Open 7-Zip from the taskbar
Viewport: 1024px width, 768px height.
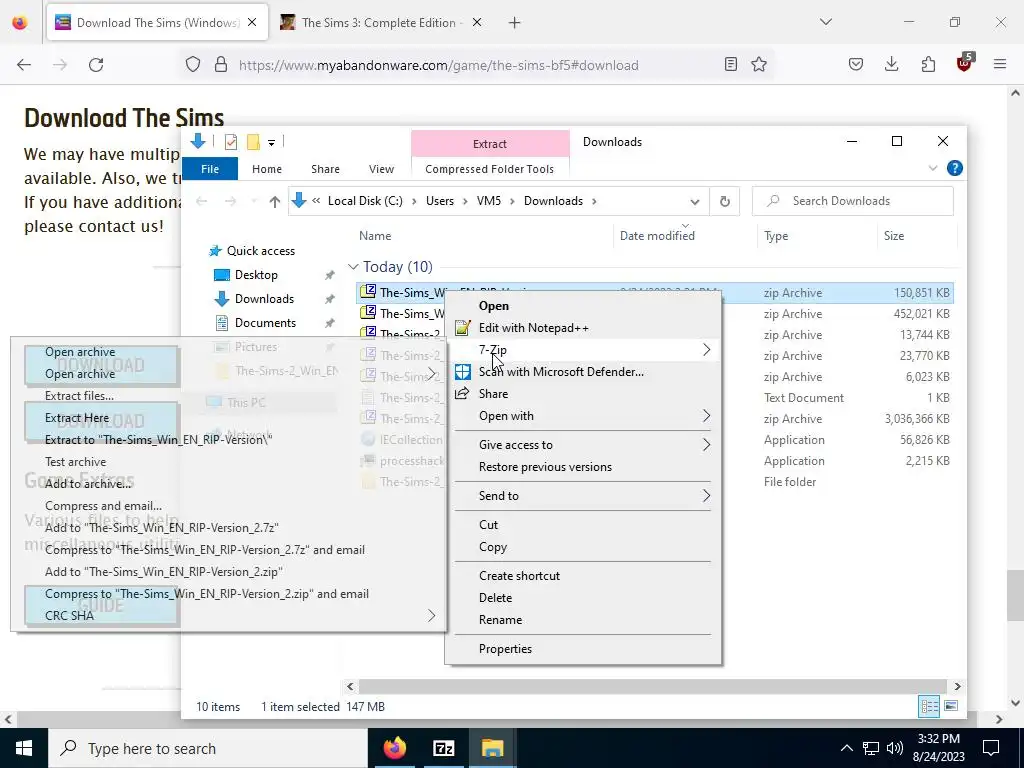click(x=443, y=748)
